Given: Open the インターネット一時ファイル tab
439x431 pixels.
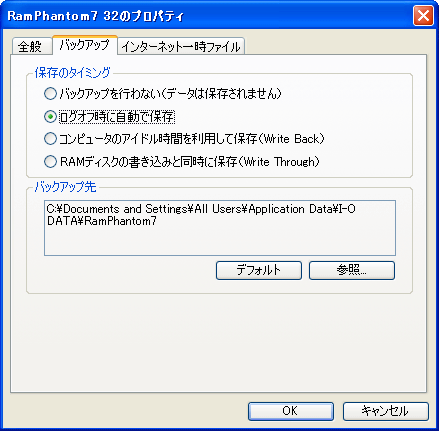Looking at the screenshot, I should click(x=181, y=46).
